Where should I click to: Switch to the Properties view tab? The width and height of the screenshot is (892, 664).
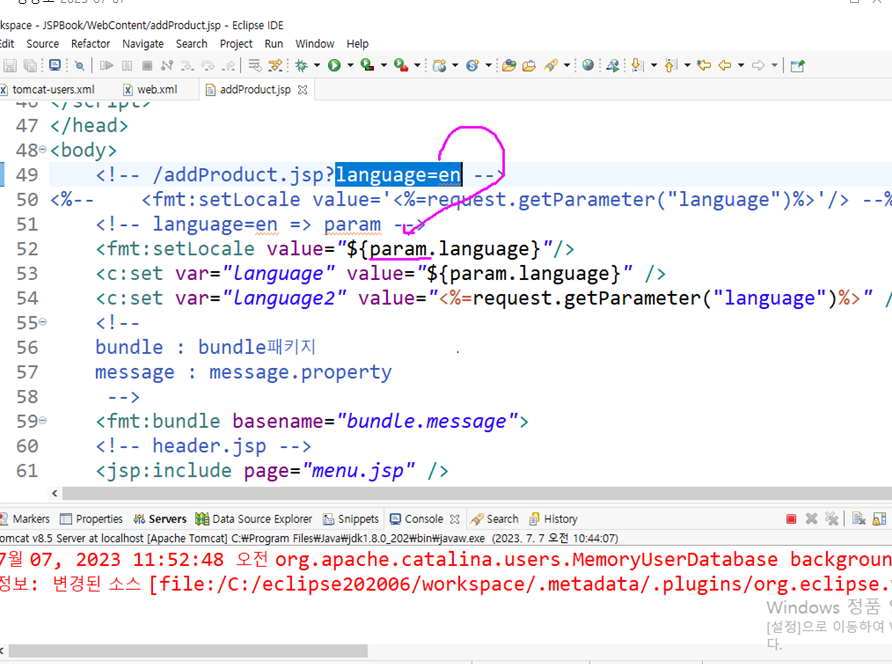tap(92, 519)
